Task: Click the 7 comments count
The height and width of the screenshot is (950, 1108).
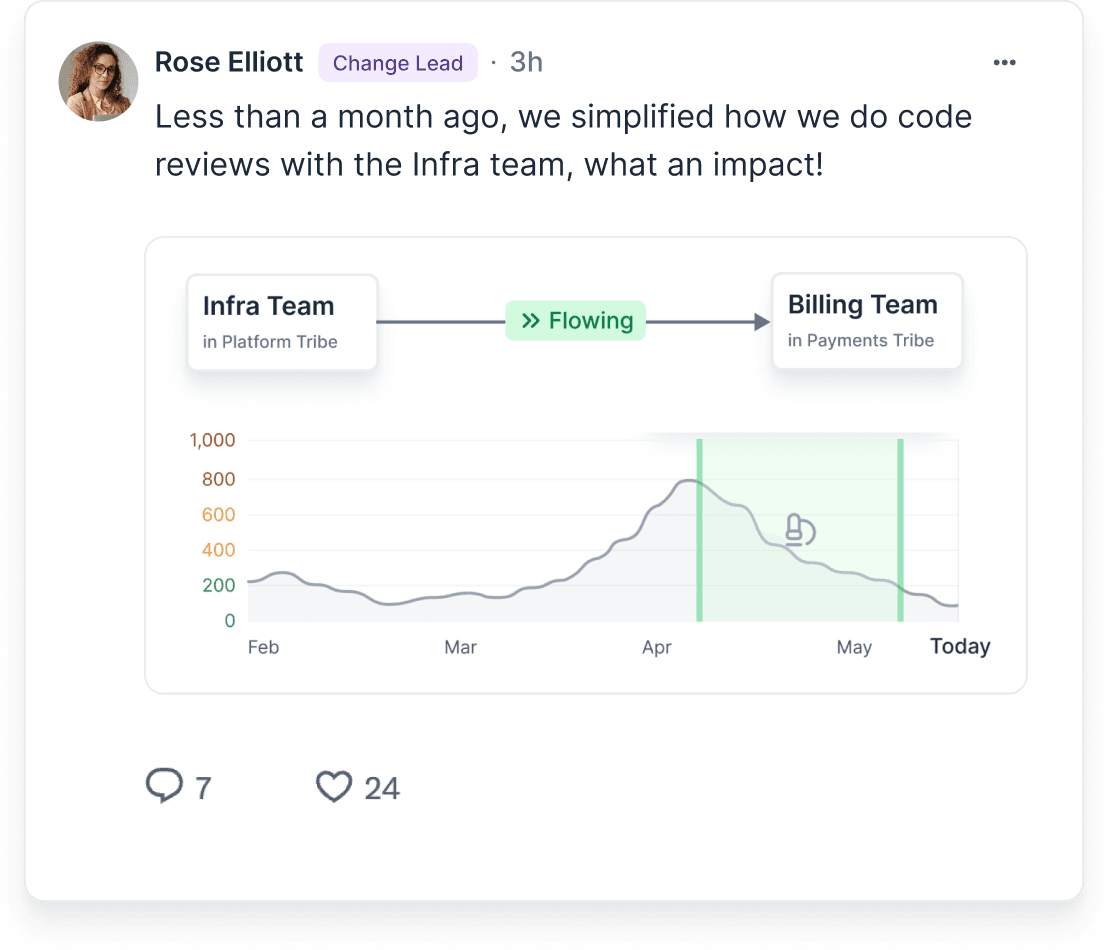Action: [x=204, y=788]
